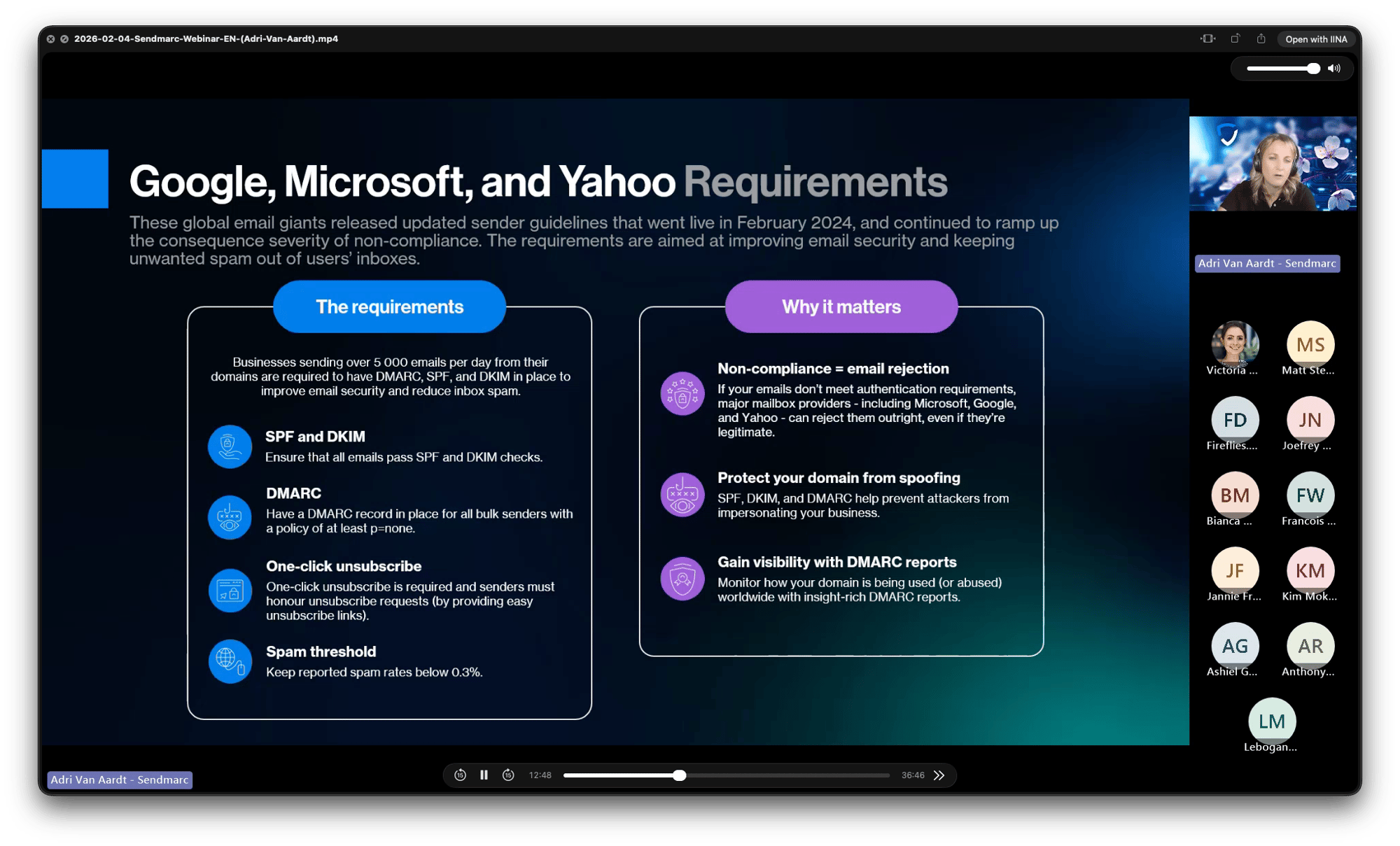Click the total duration 36:46
The height and width of the screenshot is (846, 1400).
pyautogui.click(x=913, y=775)
